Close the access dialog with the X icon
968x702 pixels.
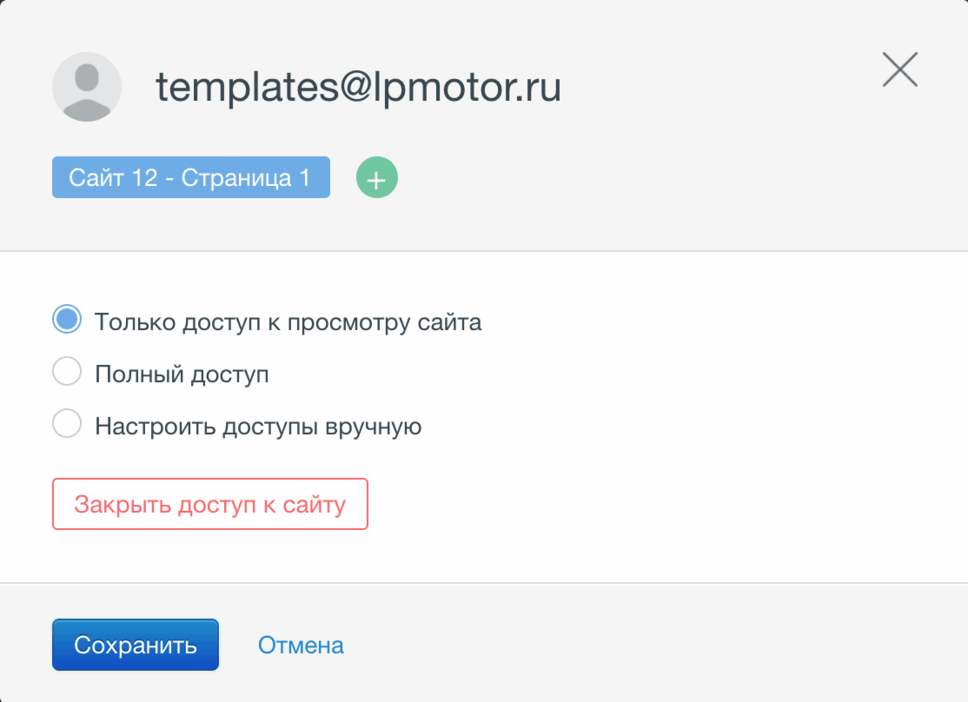click(x=900, y=69)
